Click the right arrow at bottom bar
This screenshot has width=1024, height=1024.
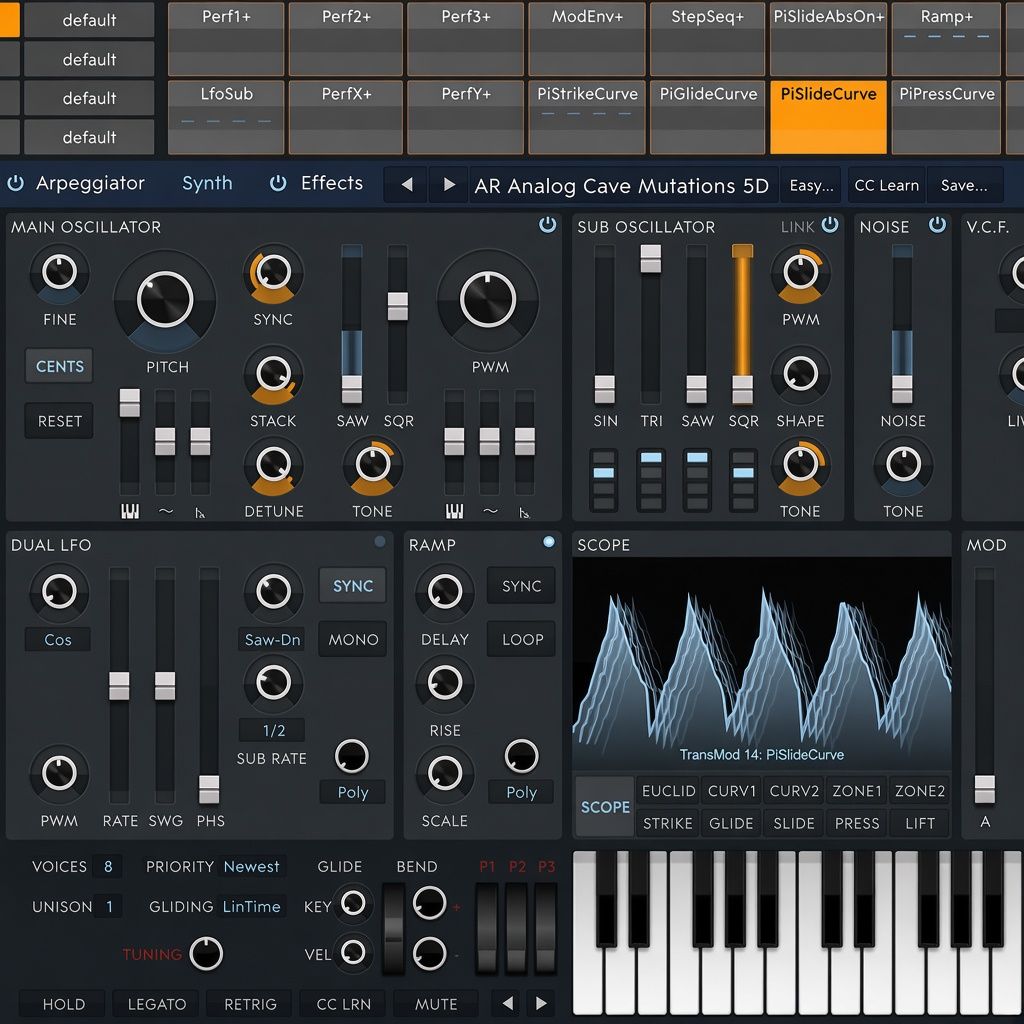(541, 1003)
